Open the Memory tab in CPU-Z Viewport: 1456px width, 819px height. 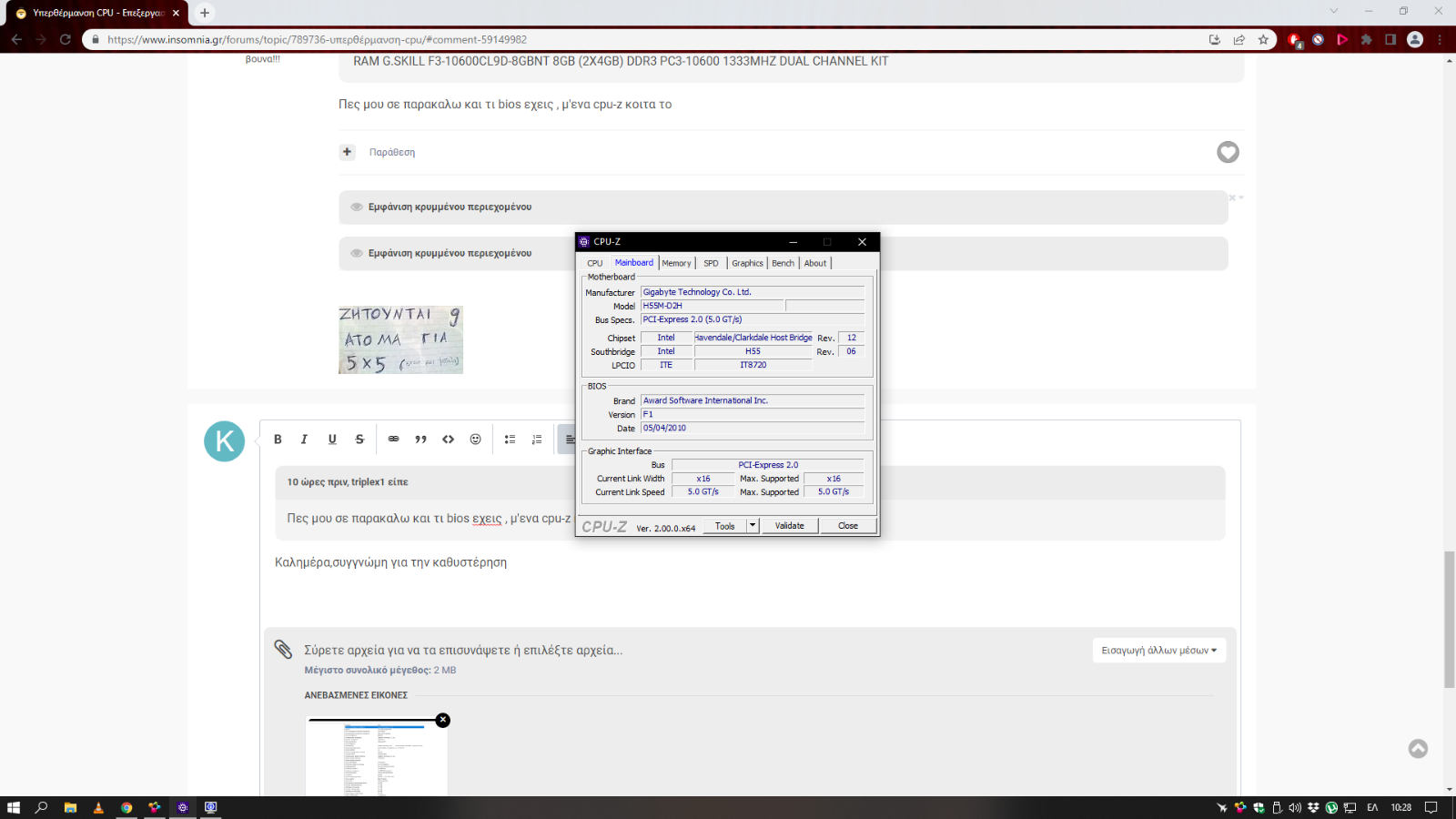(676, 263)
